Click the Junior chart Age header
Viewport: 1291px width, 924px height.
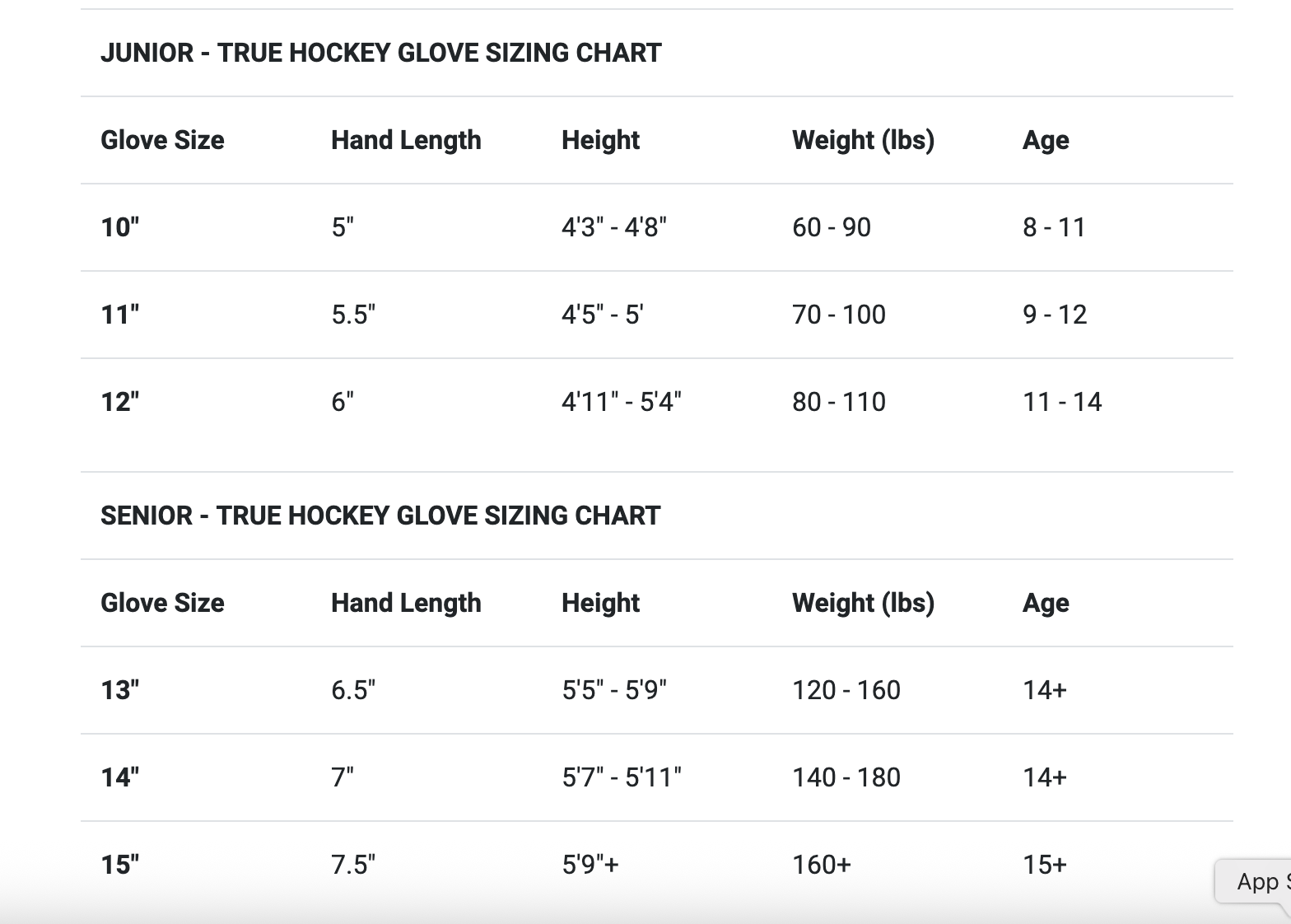[x=1046, y=140]
